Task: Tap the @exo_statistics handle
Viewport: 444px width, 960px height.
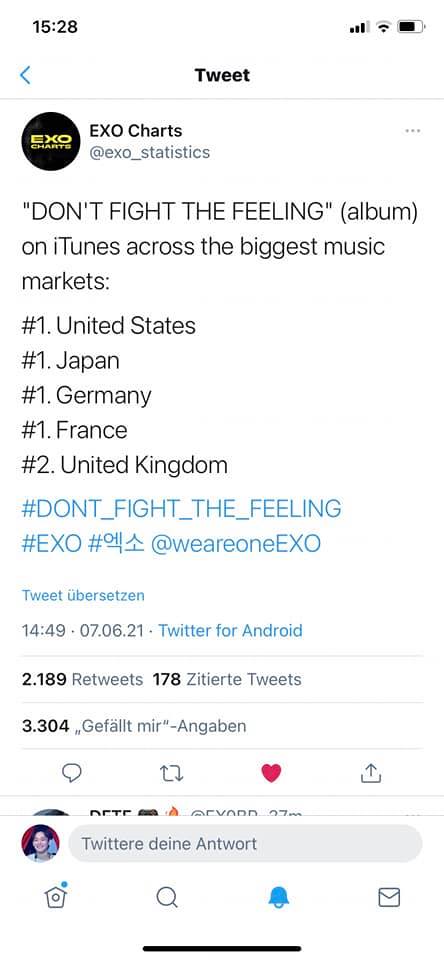Action: tap(149, 152)
